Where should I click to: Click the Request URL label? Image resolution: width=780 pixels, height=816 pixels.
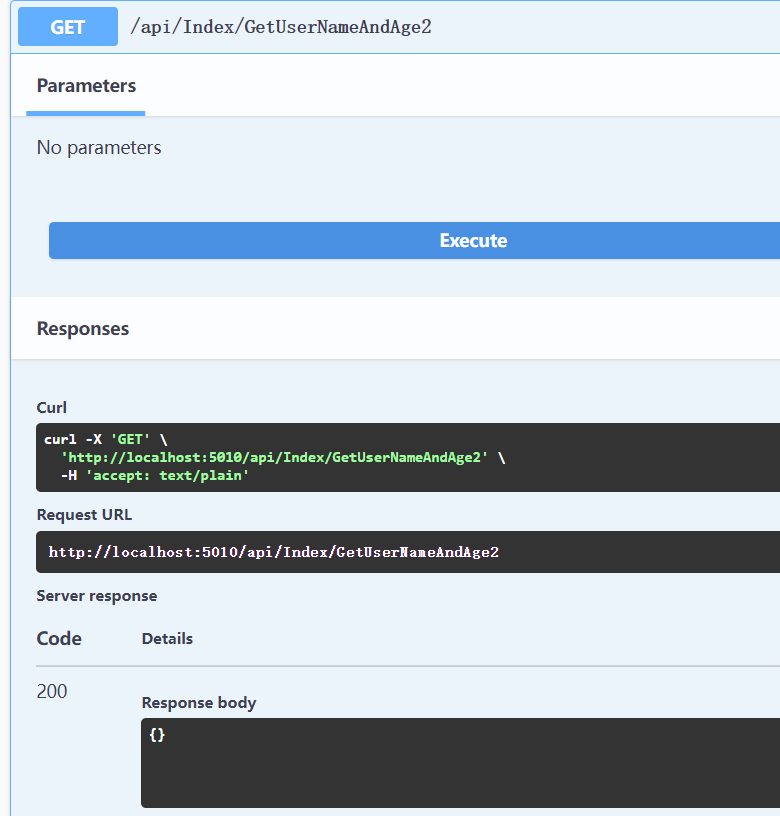coord(84,515)
